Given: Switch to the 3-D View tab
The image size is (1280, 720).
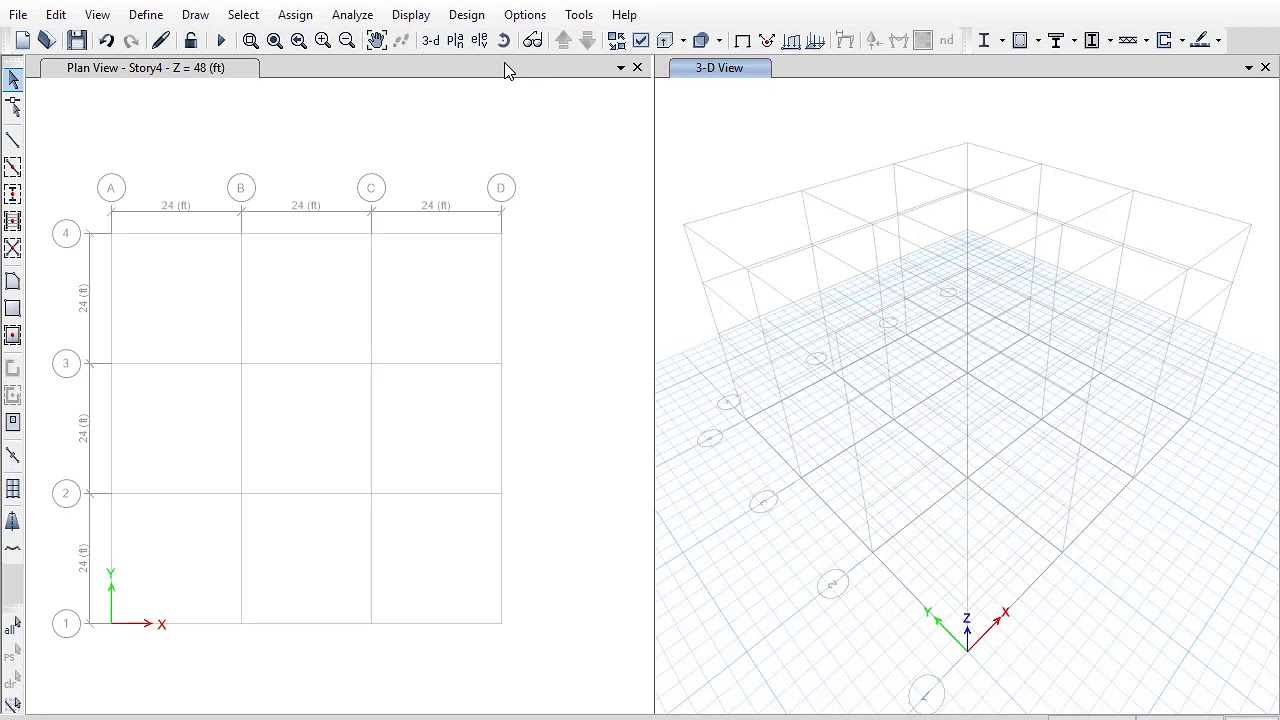Looking at the screenshot, I should tap(720, 68).
